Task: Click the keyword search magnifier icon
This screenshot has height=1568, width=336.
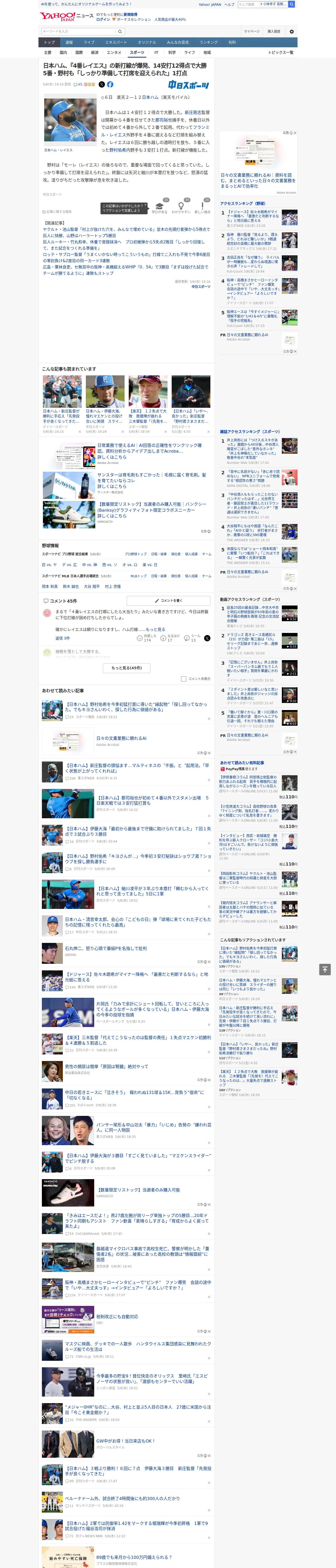Action: (120, 32)
